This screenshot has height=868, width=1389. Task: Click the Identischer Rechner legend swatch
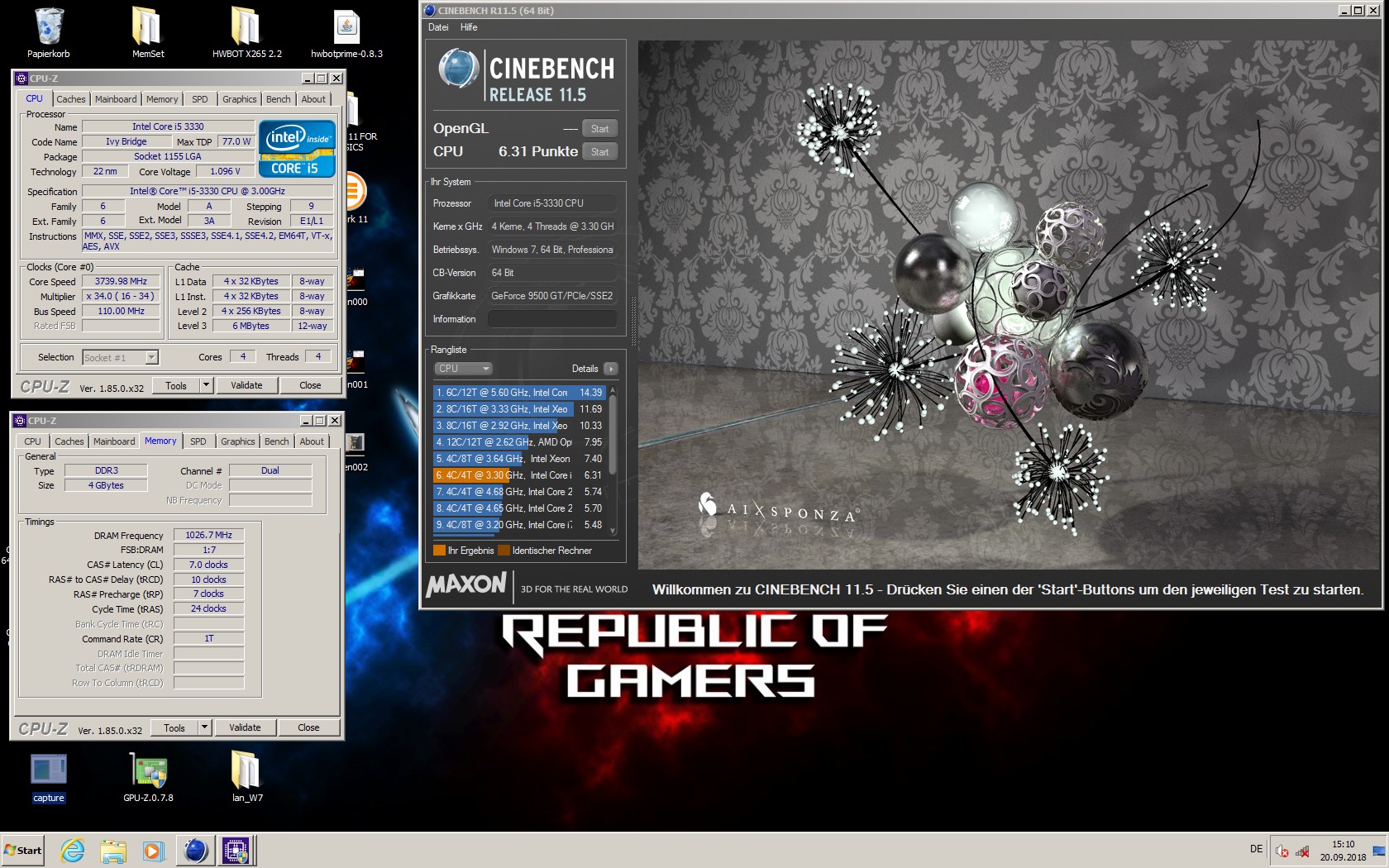(504, 551)
